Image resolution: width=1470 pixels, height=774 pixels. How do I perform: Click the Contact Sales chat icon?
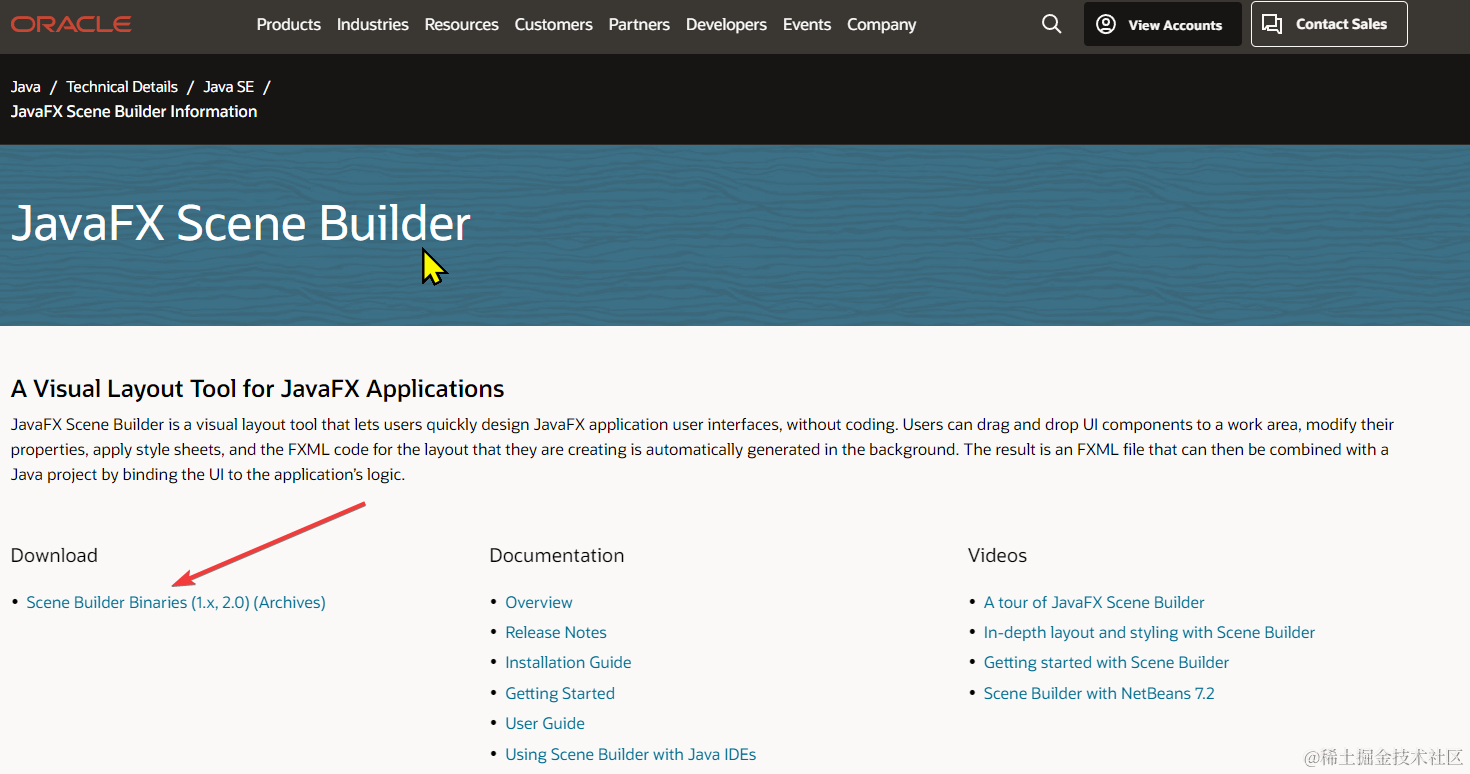(x=1272, y=23)
